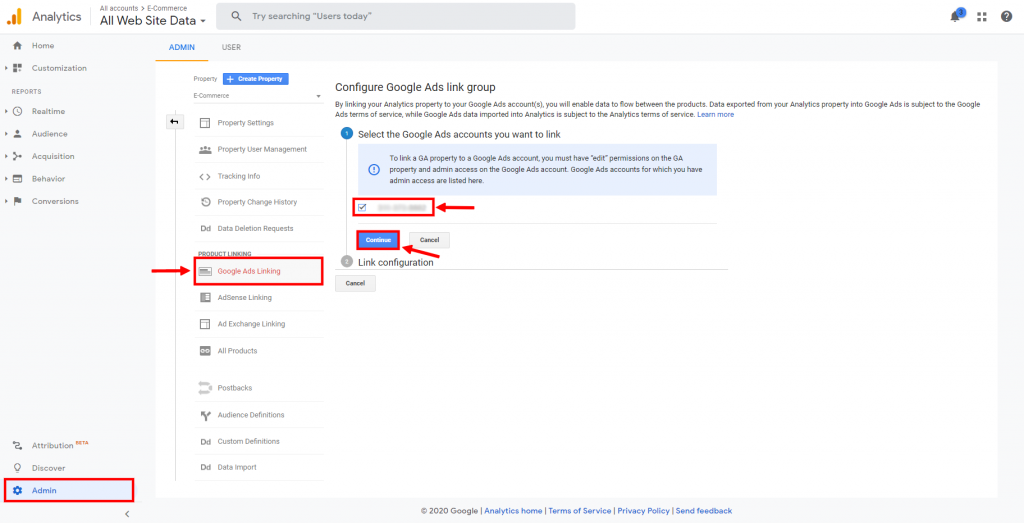The width and height of the screenshot is (1024, 523).
Task: Collapse the left sidebar with chevron
Action: [x=127, y=514]
